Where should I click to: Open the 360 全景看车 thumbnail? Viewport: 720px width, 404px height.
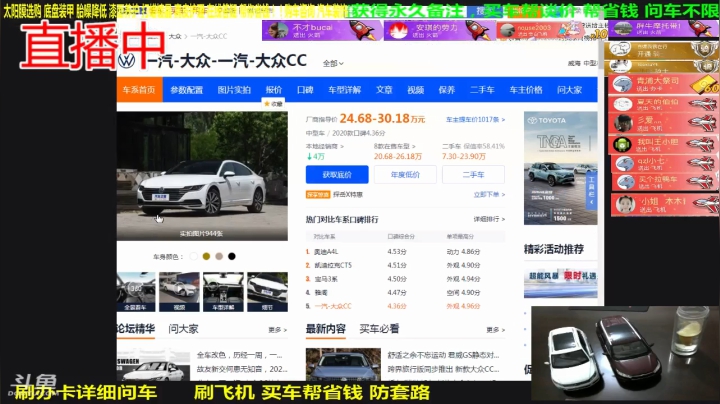click(136, 292)
